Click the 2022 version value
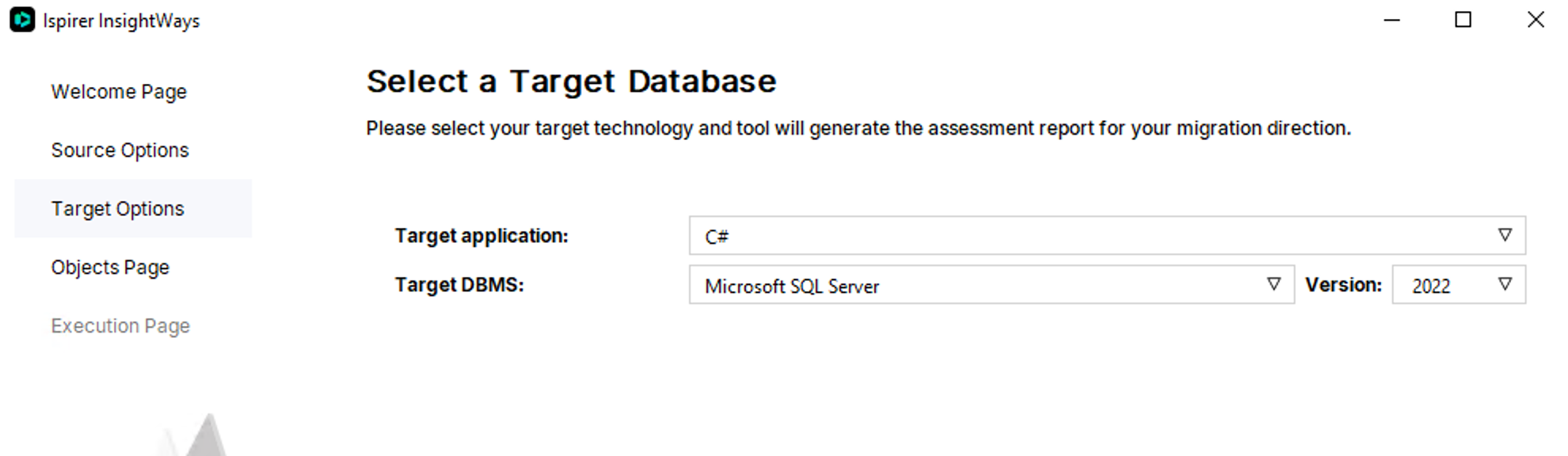Viewport: 1568px width, 456px height. click(x=1431, y=286)
